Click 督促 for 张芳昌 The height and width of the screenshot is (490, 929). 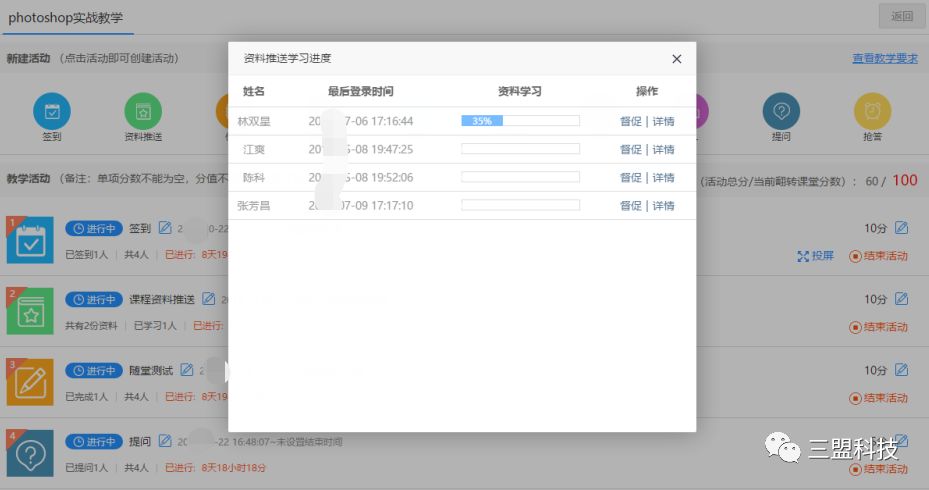coord(630,206)
